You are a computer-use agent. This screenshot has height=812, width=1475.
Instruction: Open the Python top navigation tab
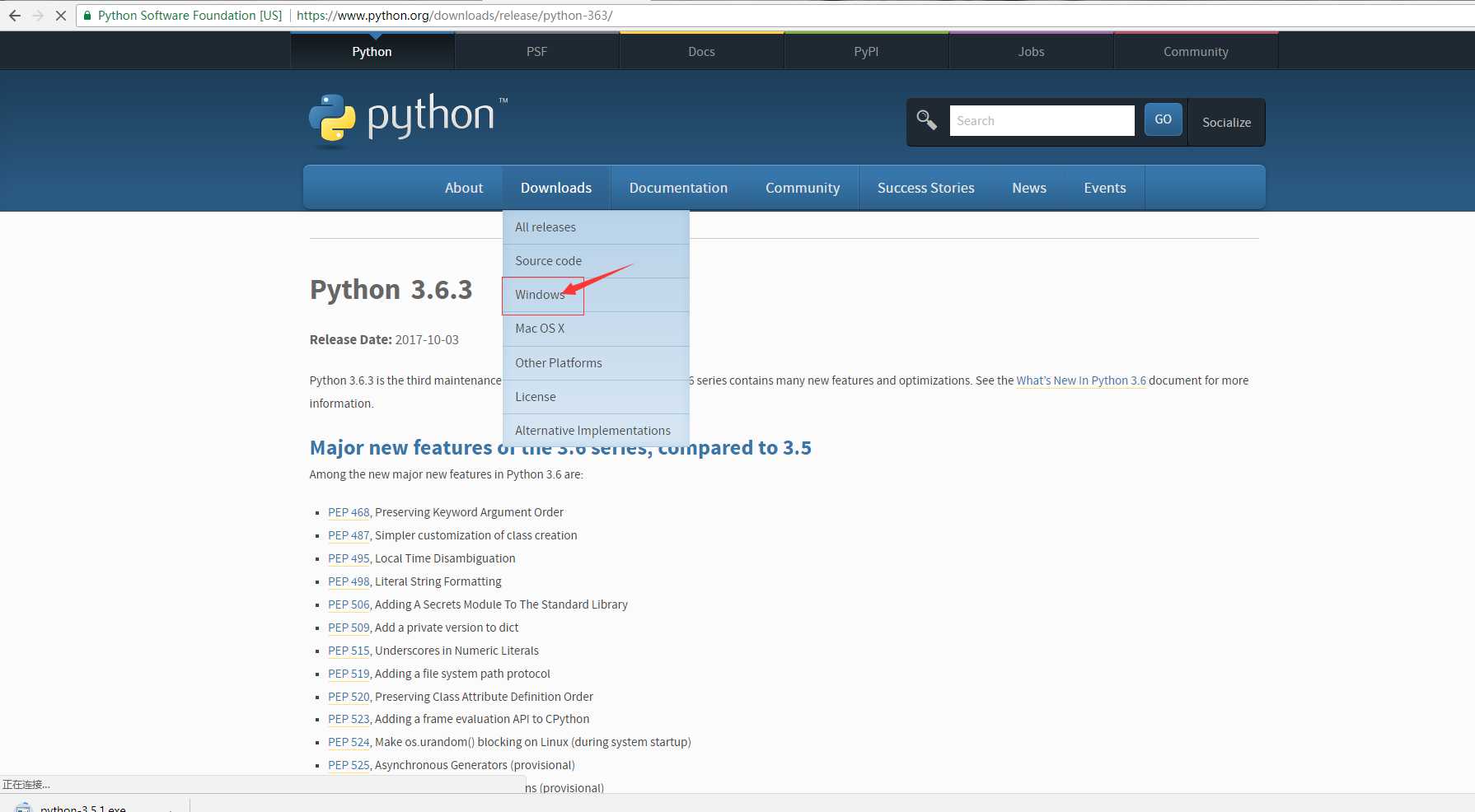(372, 51)
